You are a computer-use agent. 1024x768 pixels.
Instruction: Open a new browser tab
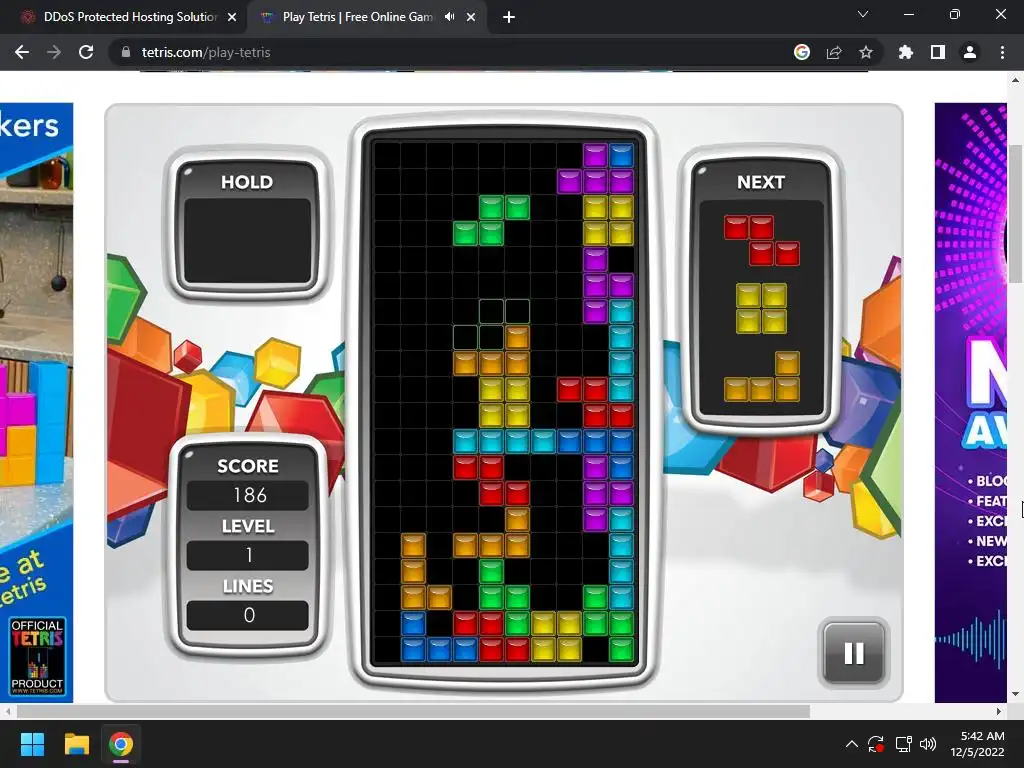click(x=509, y=17)
